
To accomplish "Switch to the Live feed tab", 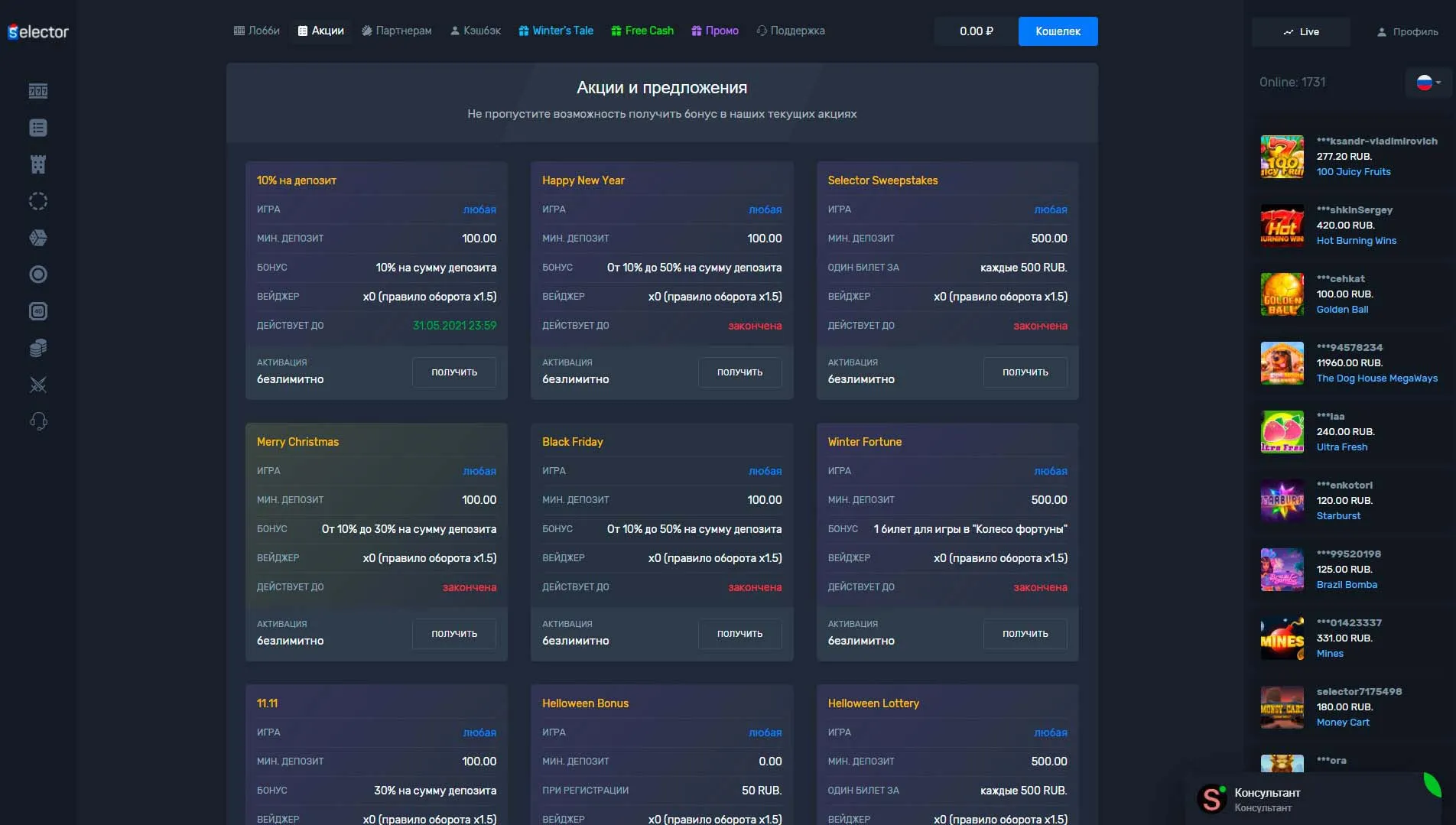I will [1301, 31].
